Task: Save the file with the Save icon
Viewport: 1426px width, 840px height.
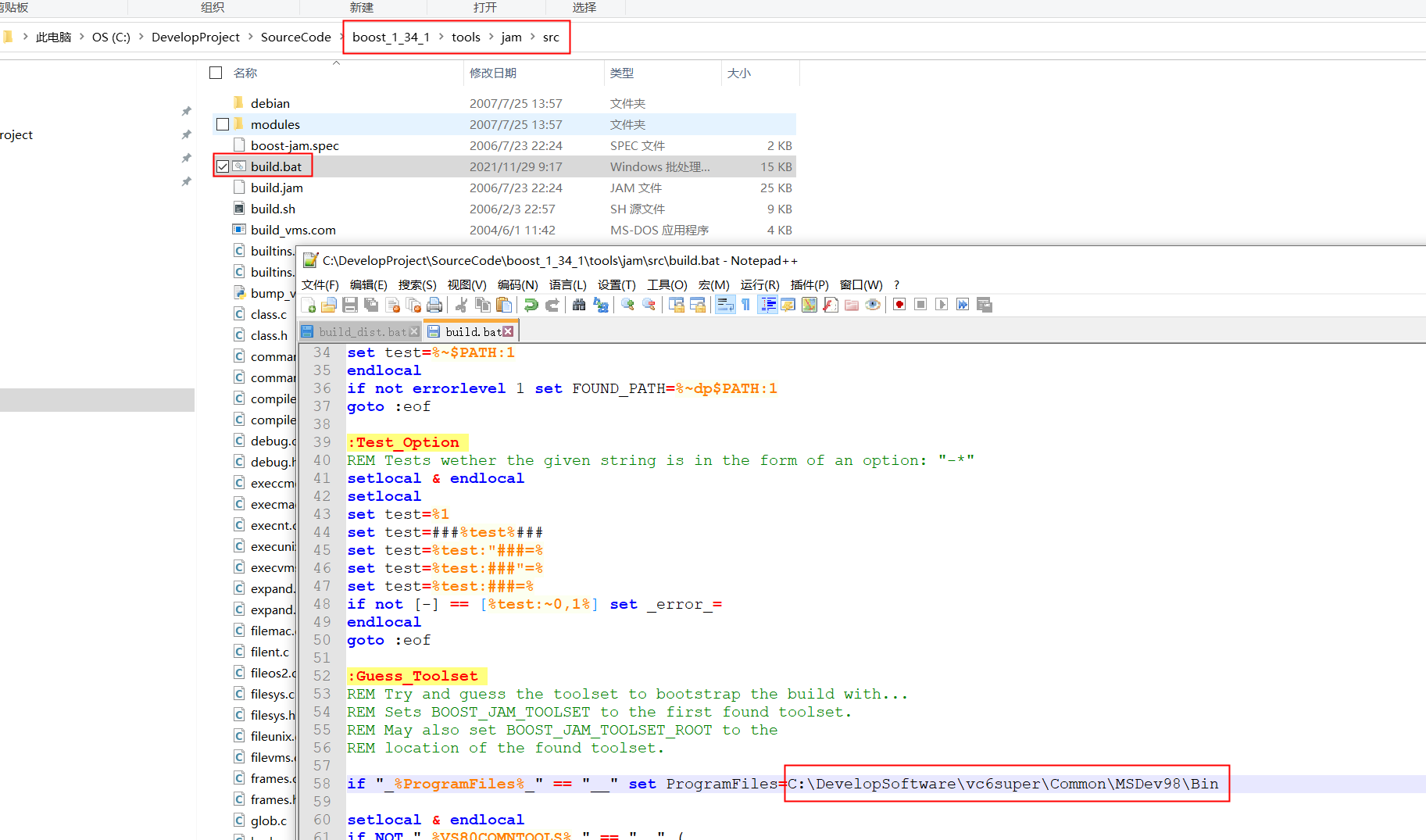Action: [350, 305]
